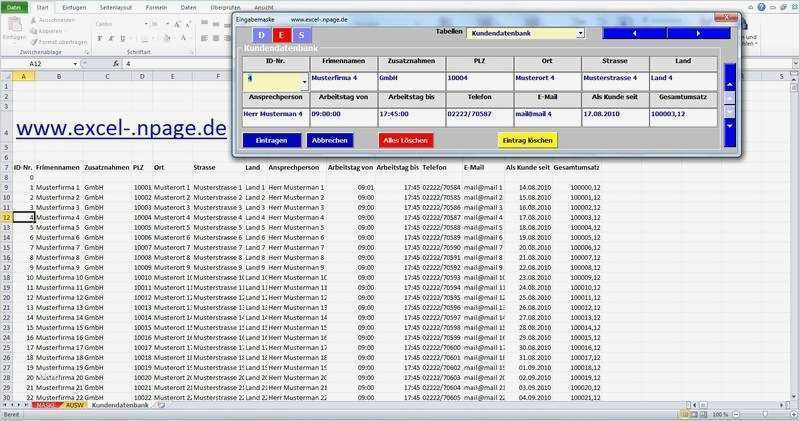Go to previous table with blue left arrow
The height and width of the screenshot is (421, 800).
pyautogui.click(x=634, y=33)
